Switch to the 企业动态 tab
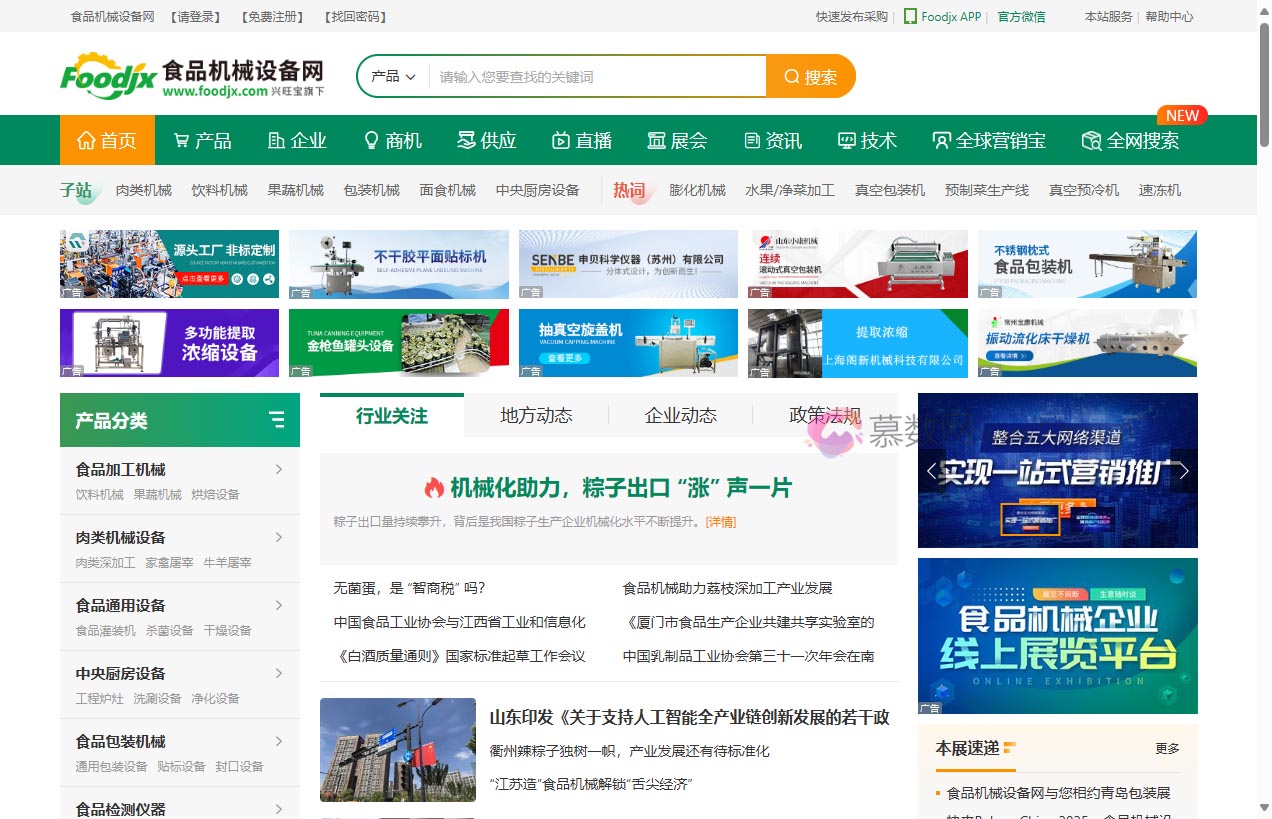Image resolution: width=1272 pixels, height=819 pixels. click(x=681, y=416)
